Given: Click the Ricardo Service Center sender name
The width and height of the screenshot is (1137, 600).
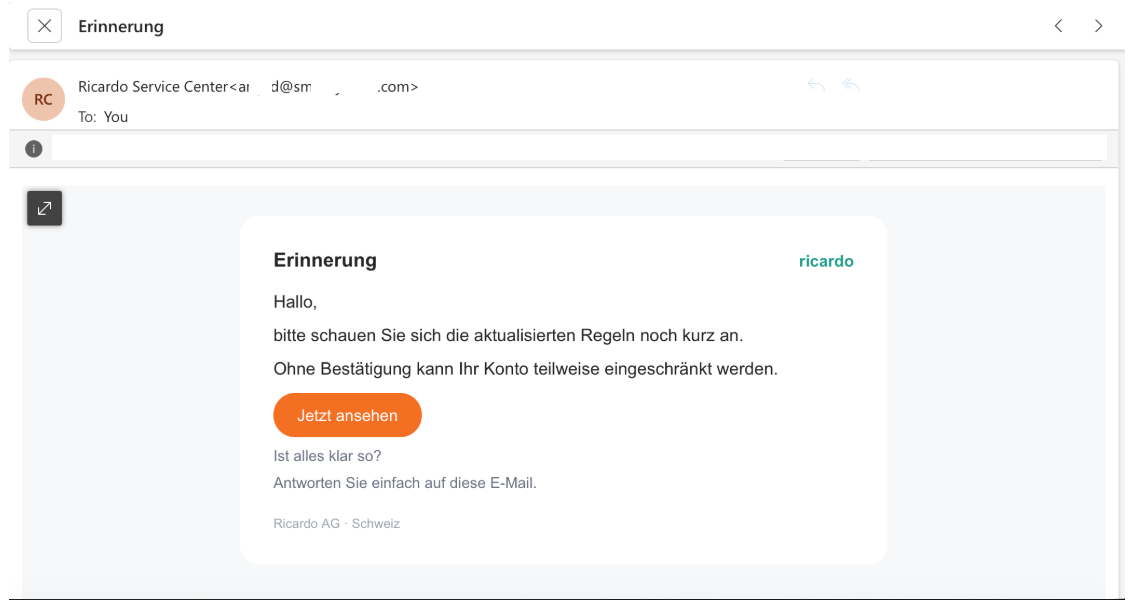Looking at the screenshot, I should pos(153,87).
